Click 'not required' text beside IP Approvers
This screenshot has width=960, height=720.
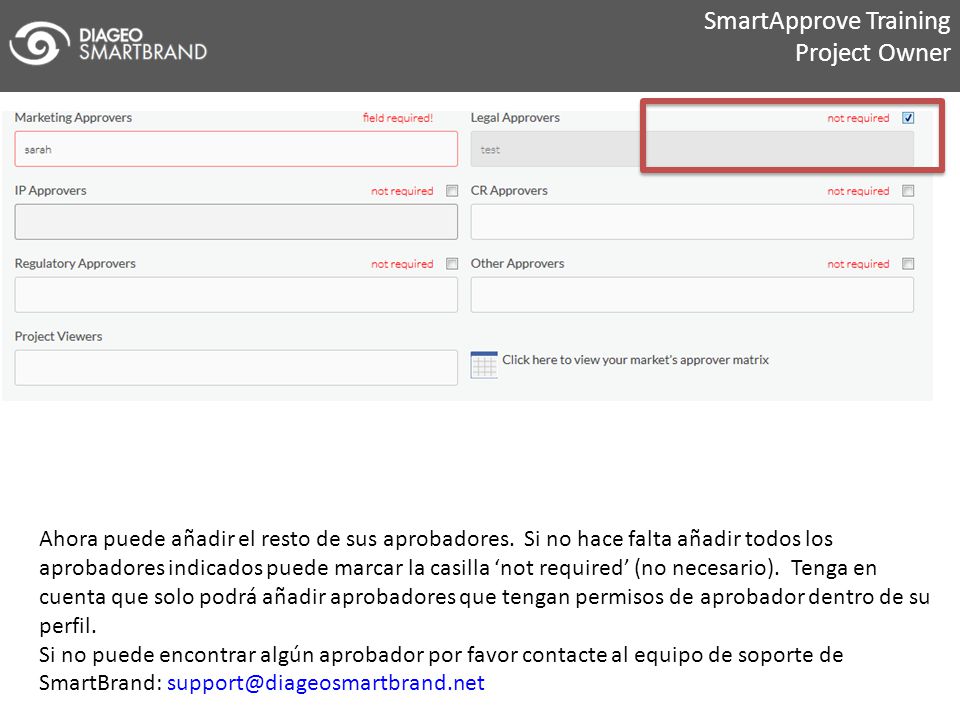click(402, 191)
